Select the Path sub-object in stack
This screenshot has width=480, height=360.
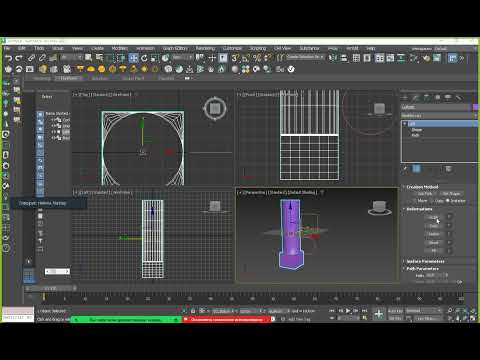coord(415,135)
